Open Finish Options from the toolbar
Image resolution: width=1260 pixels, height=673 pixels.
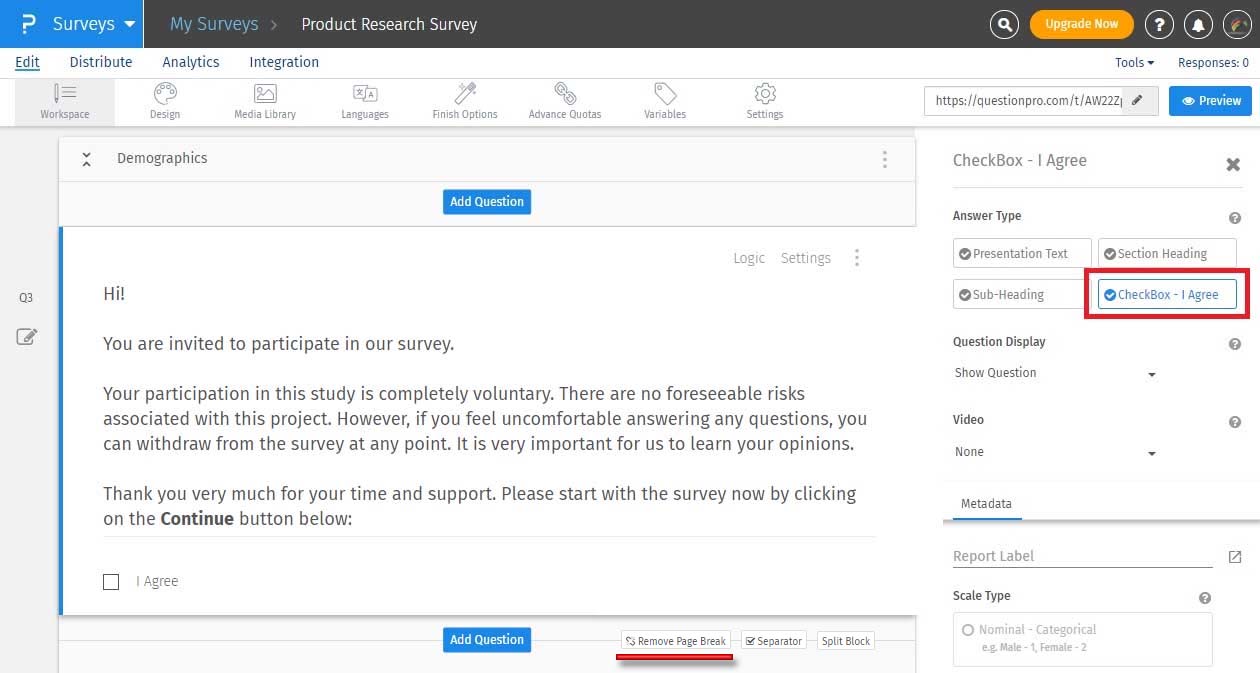pos(464,100)
